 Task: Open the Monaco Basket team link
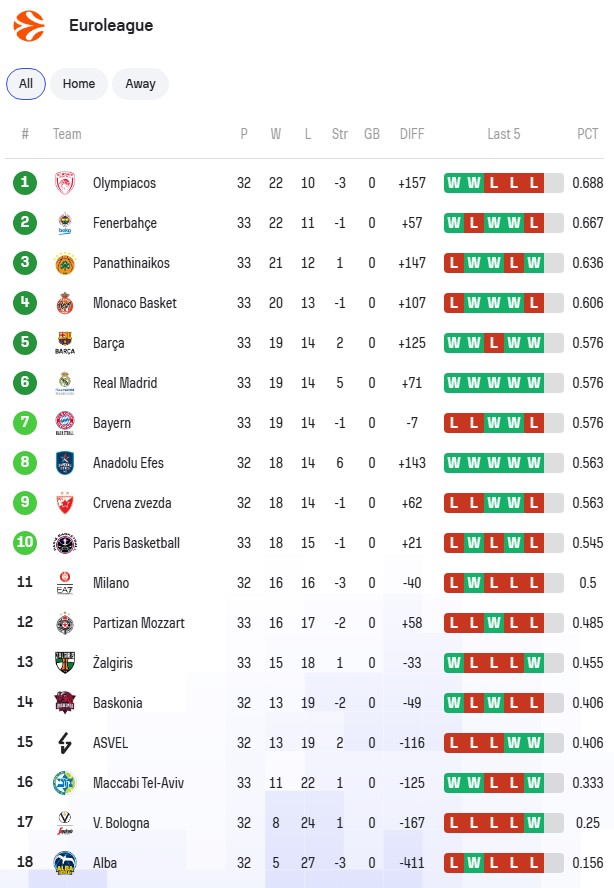coord(134,303)
